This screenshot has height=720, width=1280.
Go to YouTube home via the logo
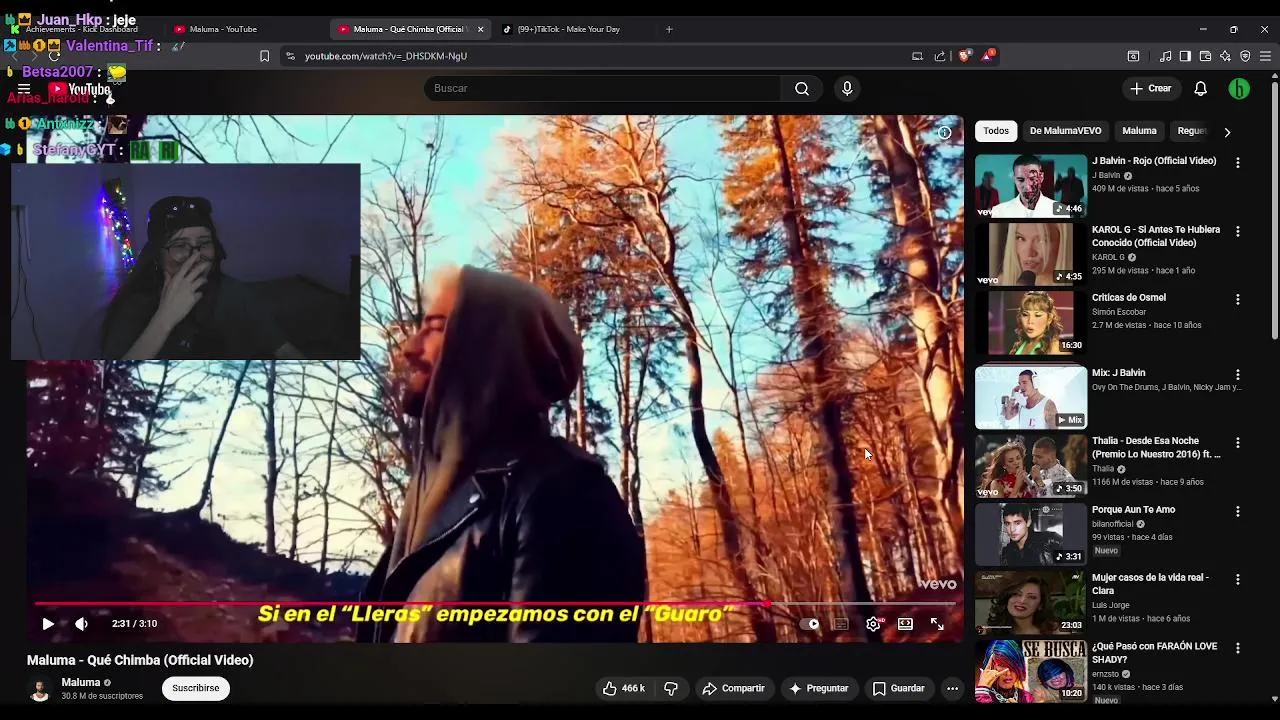pos(80,89)
